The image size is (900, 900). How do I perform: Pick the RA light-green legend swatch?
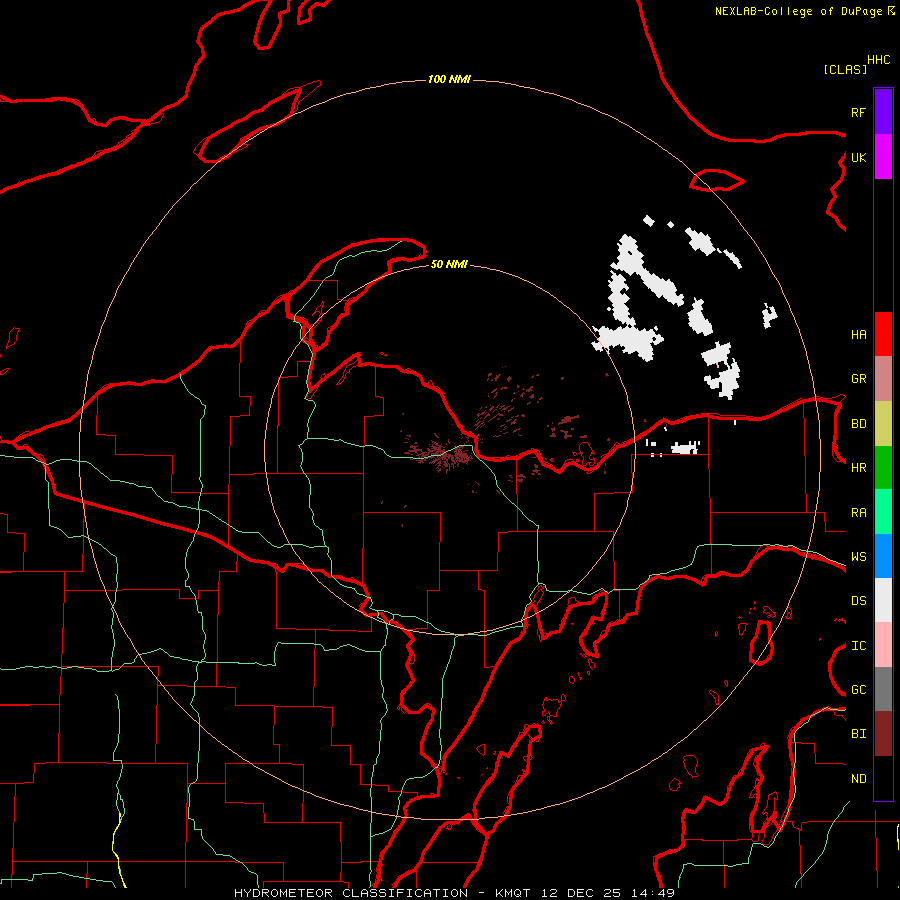click(x=883, y=512)
